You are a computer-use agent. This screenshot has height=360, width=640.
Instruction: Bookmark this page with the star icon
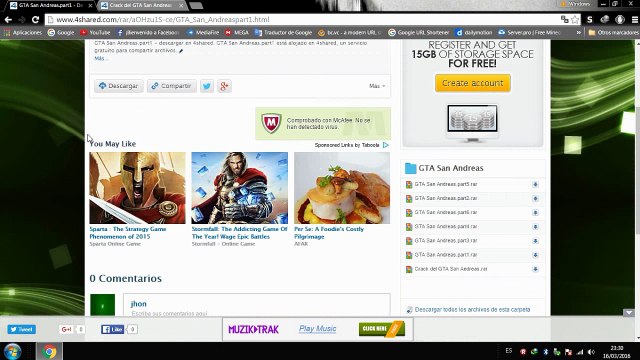click(575, 20)
